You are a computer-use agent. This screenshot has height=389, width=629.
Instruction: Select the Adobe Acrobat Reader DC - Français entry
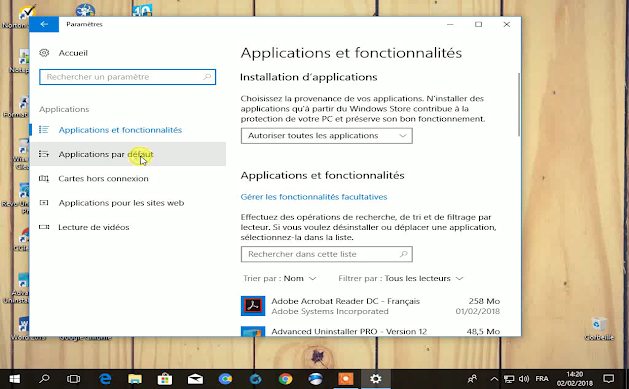pos(370,306)
